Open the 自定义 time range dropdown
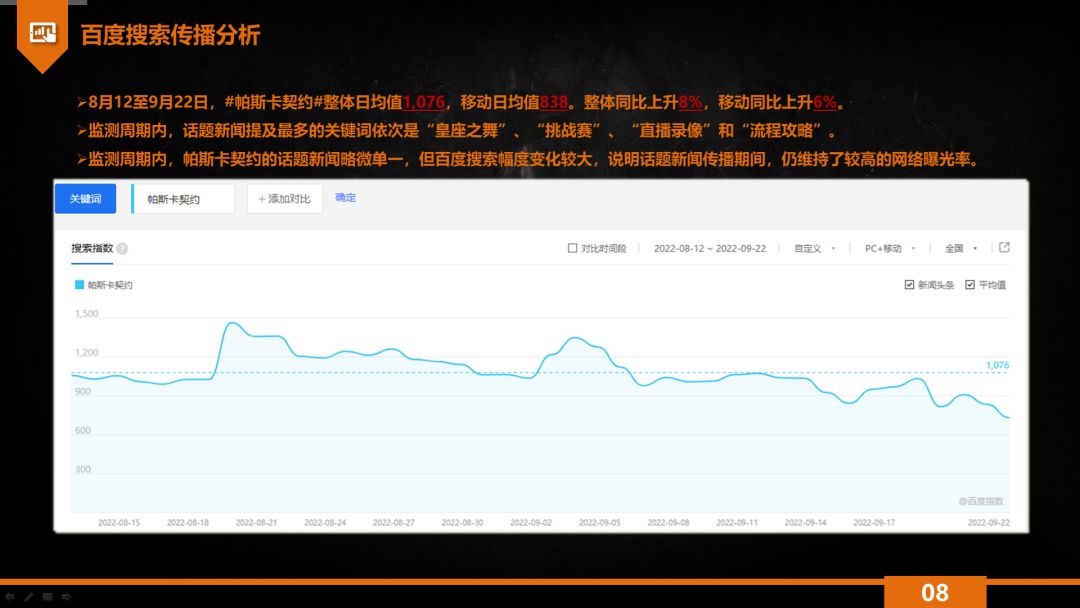1080x608 pixels. click(814, 249)
